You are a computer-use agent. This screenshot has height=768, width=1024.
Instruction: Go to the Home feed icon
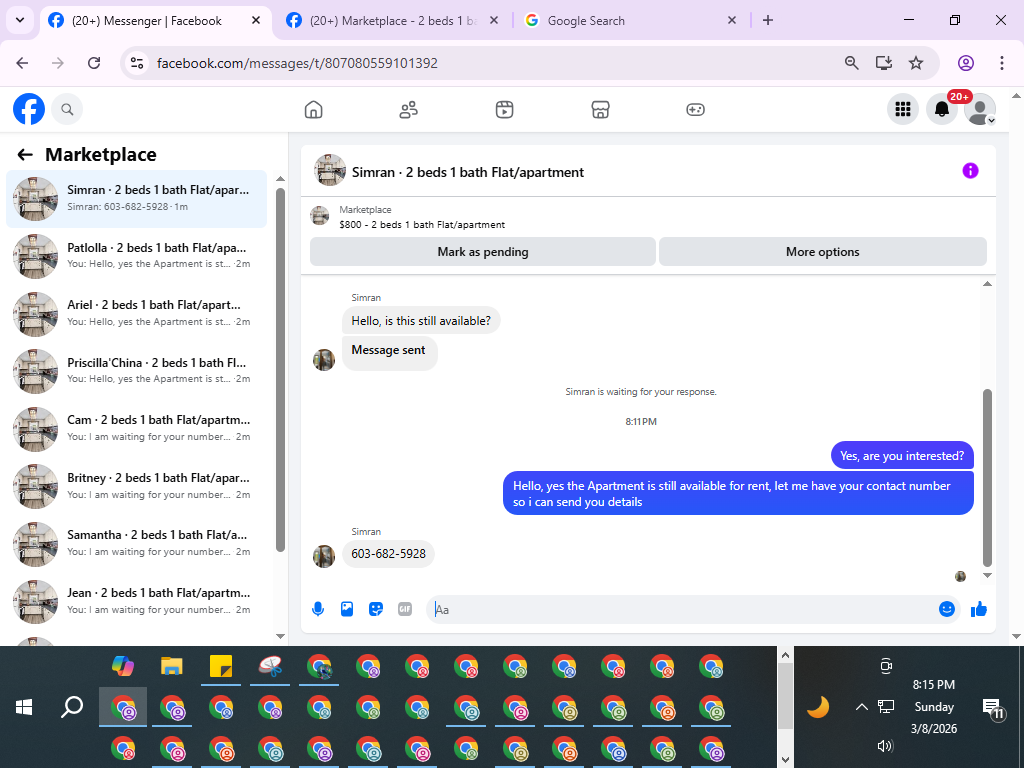pos(313,110)
